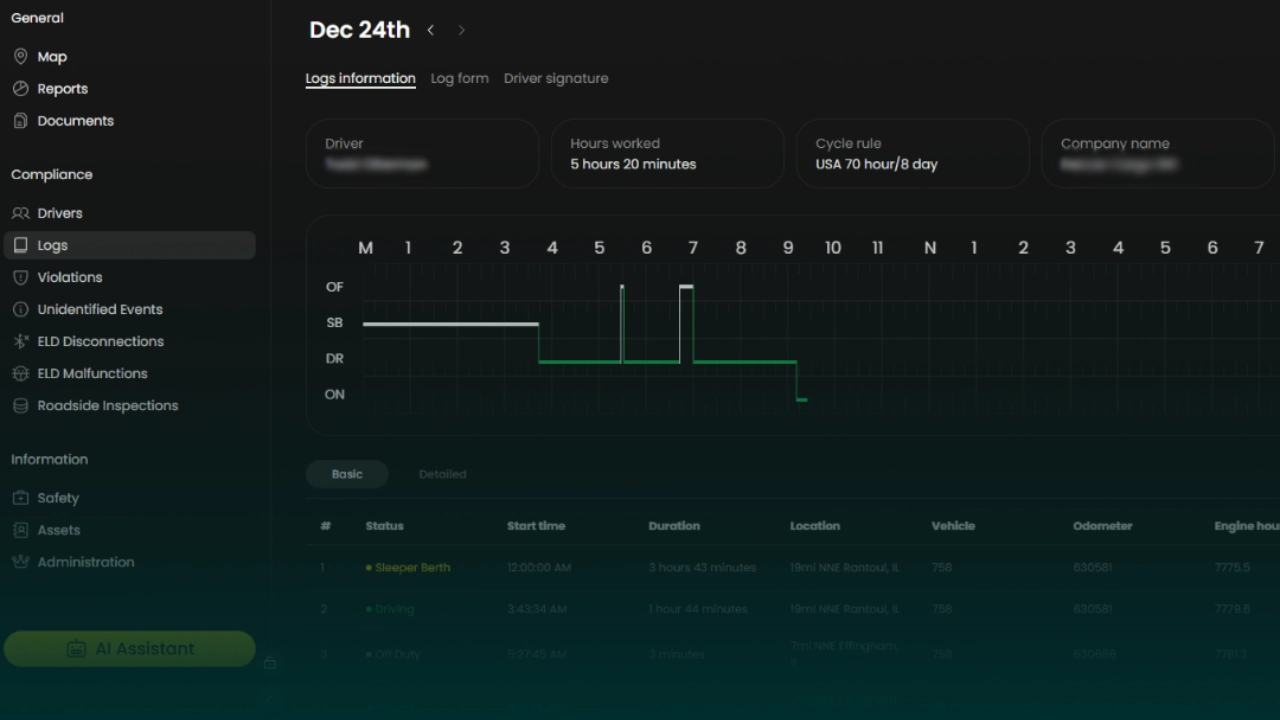
Task: Click the Odometer column header
Action: pyautogui.click(x=1103, y=526)
